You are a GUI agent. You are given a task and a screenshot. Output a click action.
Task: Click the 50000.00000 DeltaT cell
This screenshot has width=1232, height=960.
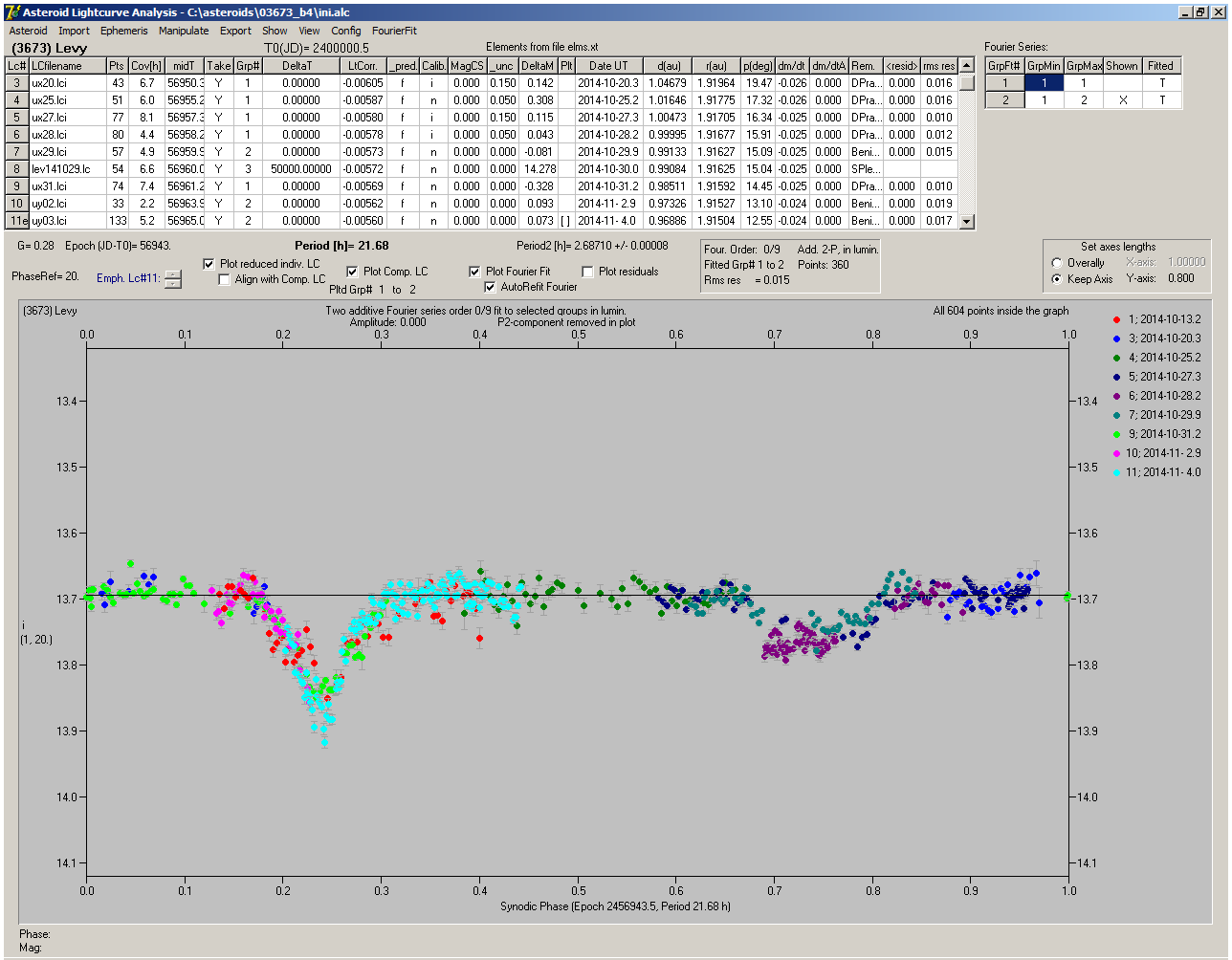click(x=301, y=169)
